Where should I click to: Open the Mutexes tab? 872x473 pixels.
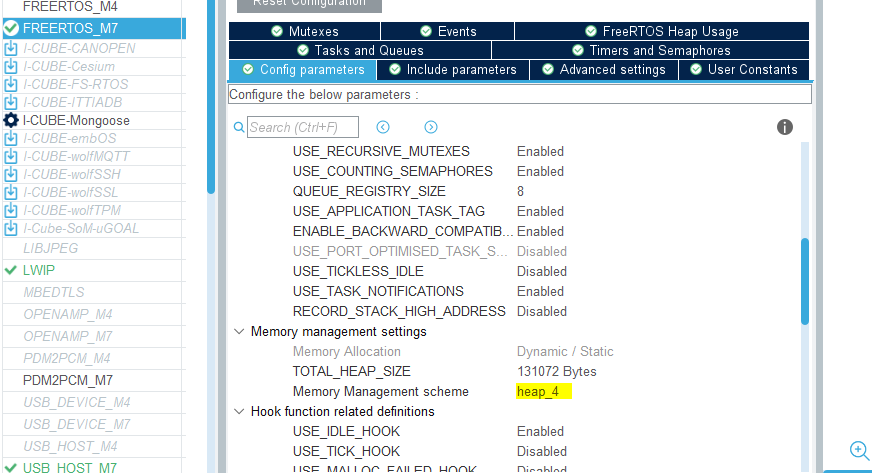(x=304, y=31)
